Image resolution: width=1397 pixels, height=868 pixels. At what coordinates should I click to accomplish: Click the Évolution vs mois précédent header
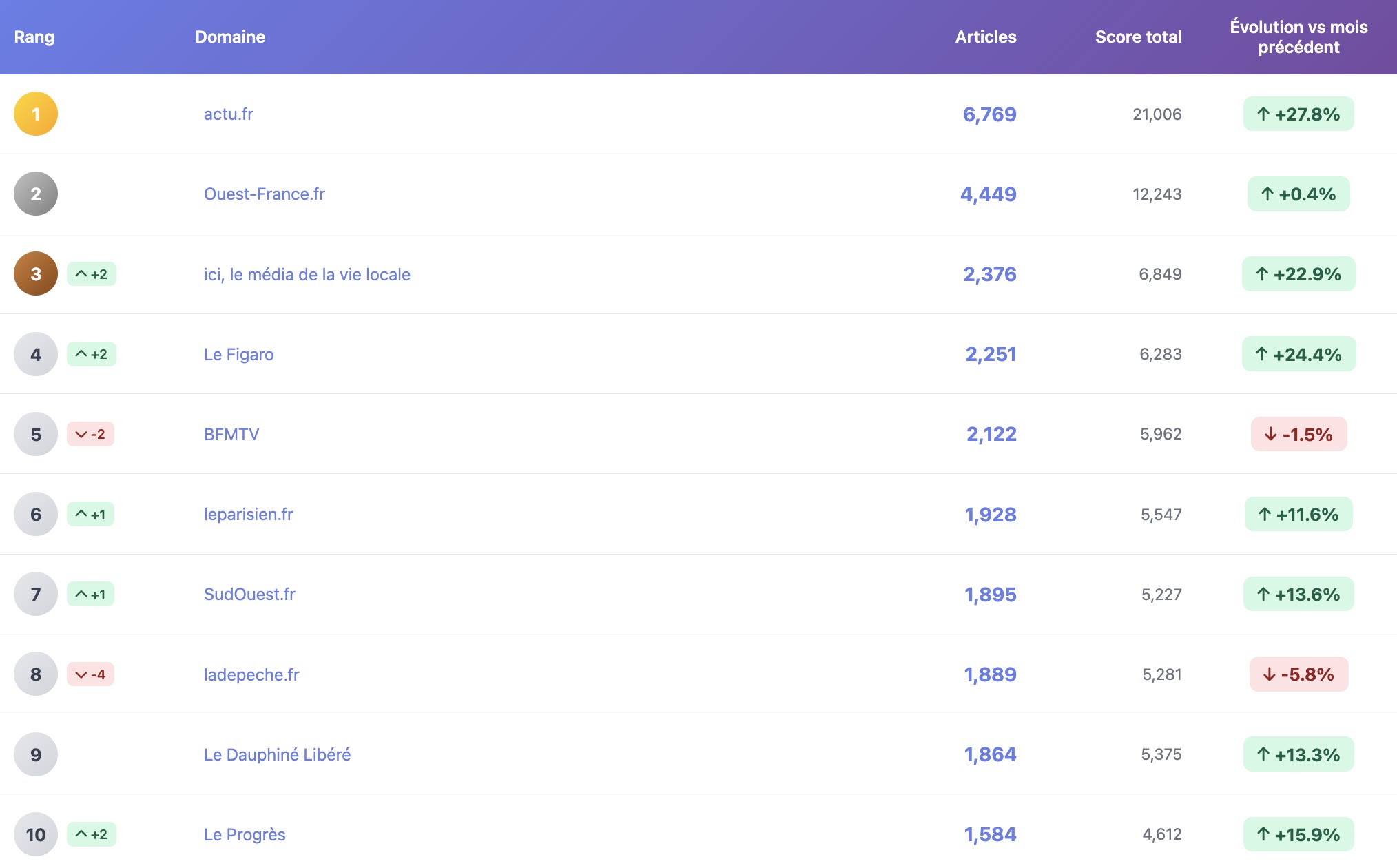click(x=1298, y=37)
